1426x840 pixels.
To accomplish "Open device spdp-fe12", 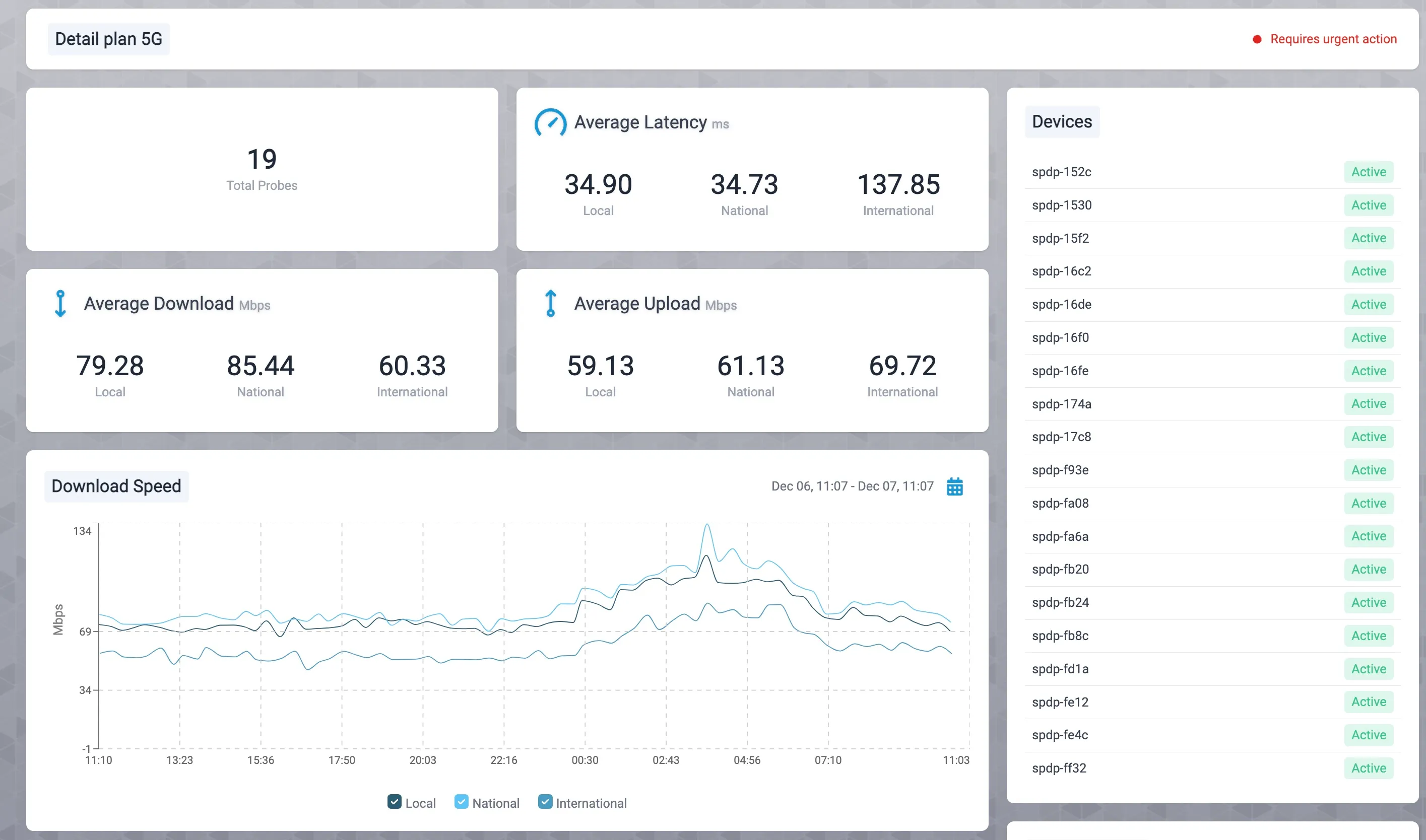I will pyautogui.click(x=1212, y=702).
